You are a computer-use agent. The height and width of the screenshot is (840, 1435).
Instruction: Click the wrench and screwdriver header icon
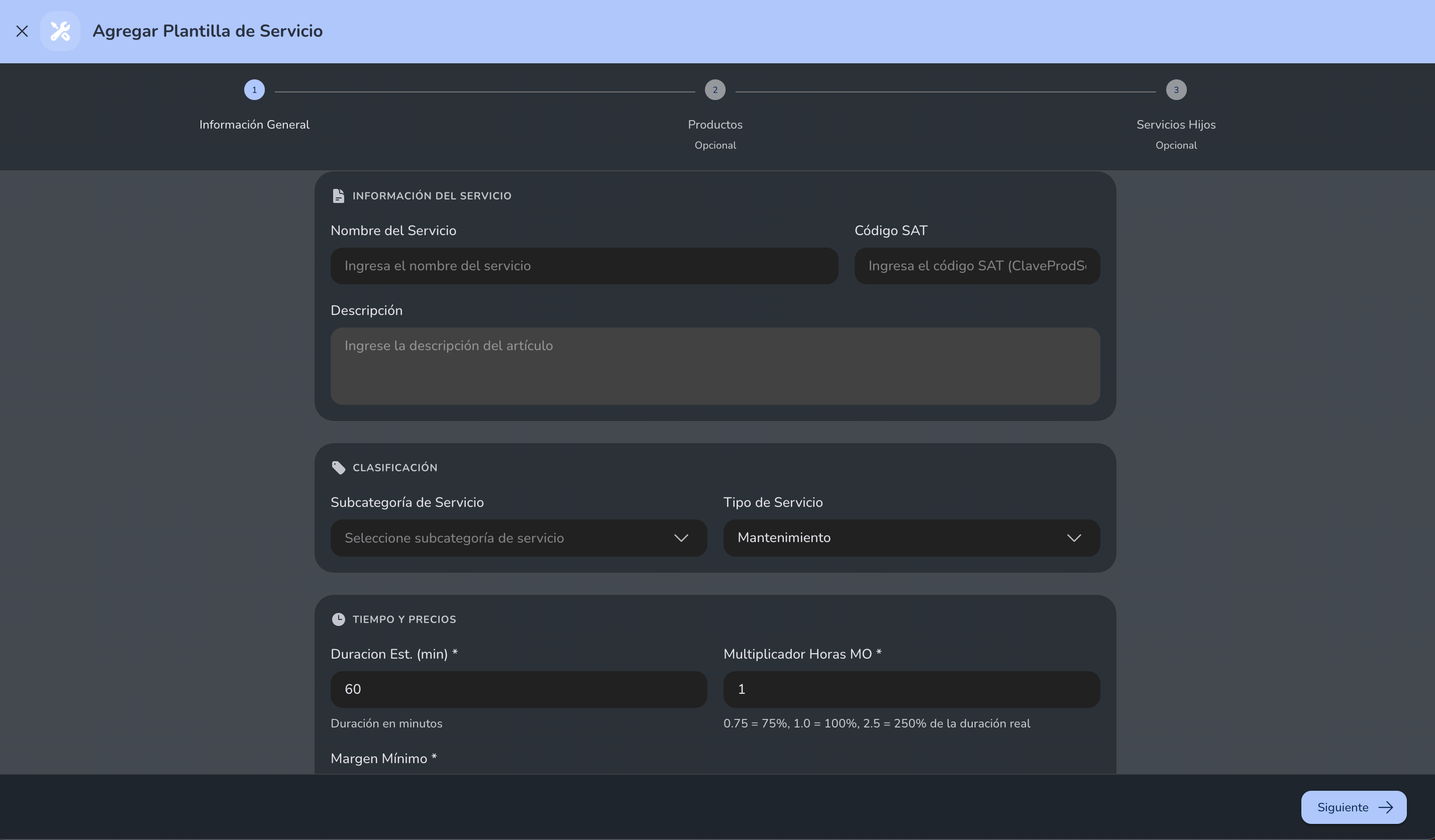click(60, 31)
